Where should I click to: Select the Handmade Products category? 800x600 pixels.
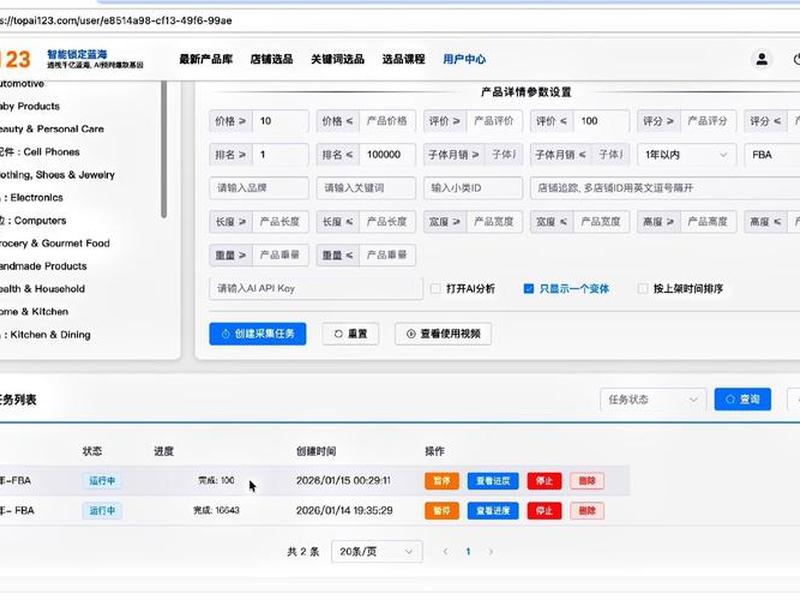pos(43,266)
